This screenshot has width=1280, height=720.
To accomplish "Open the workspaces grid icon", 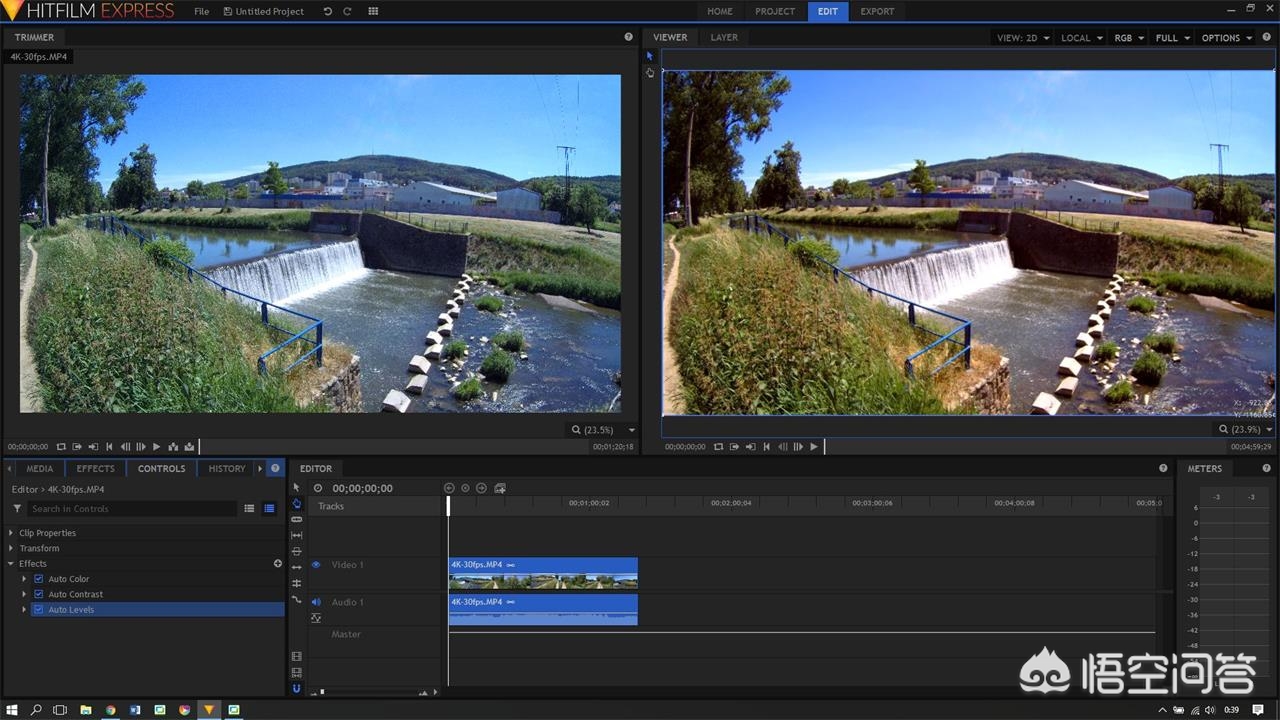I will tap(373, 11).
